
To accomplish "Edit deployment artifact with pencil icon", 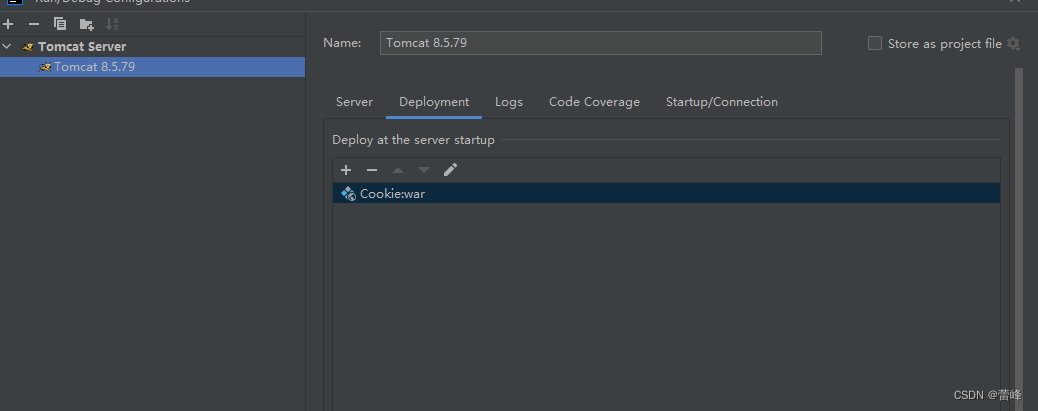I will pos(450,170).
